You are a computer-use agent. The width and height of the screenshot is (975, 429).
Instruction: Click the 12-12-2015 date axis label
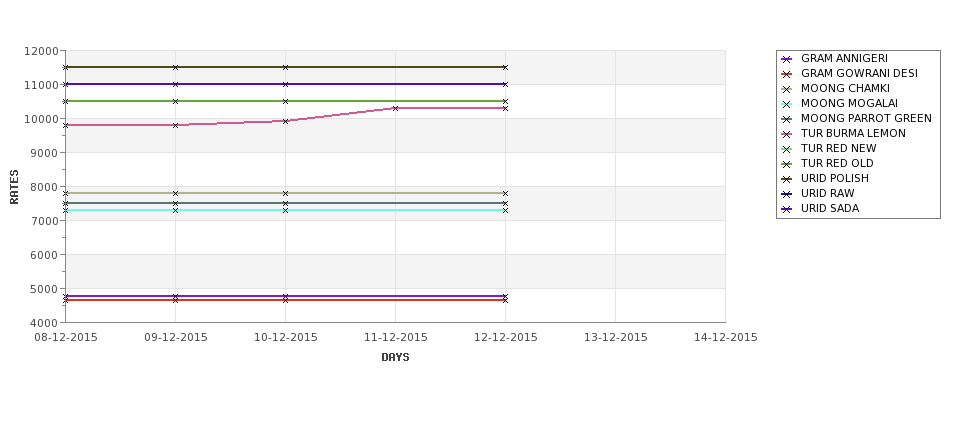coord(506,337)
